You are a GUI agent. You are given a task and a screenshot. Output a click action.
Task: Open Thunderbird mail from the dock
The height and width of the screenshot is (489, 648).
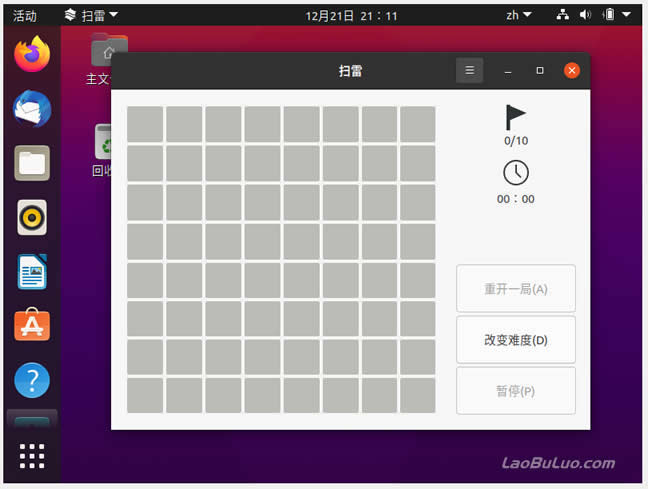[x=32, y=109]
